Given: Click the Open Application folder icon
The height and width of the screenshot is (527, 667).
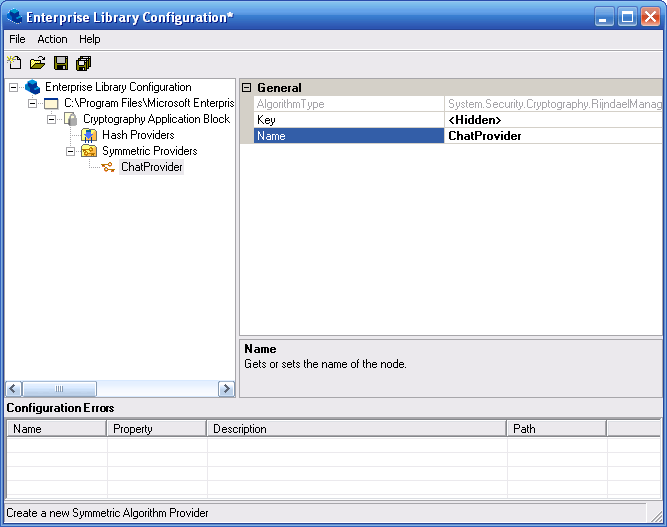Looking at the screenshot, I should click(x=37, y=63).
